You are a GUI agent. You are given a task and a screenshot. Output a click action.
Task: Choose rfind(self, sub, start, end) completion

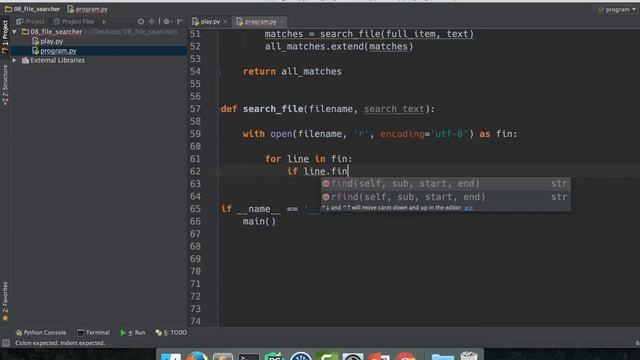tap(445, 197)
